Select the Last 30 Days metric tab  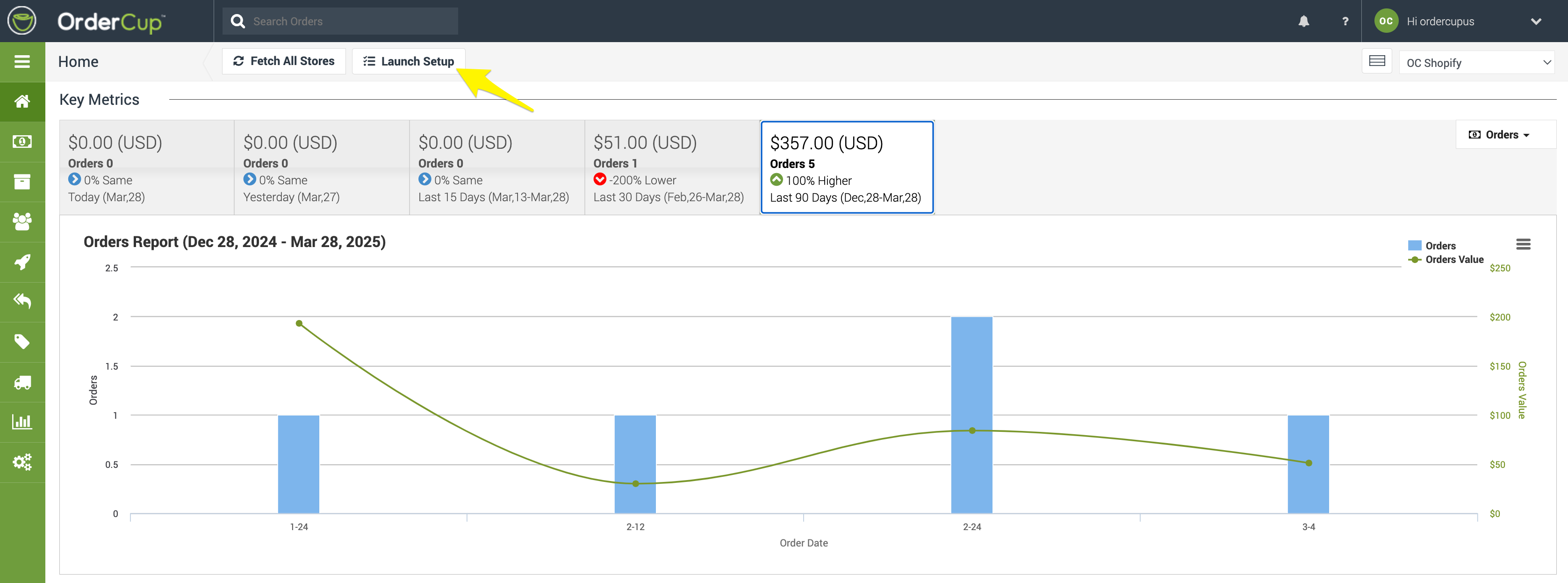[x=671, y=168]
